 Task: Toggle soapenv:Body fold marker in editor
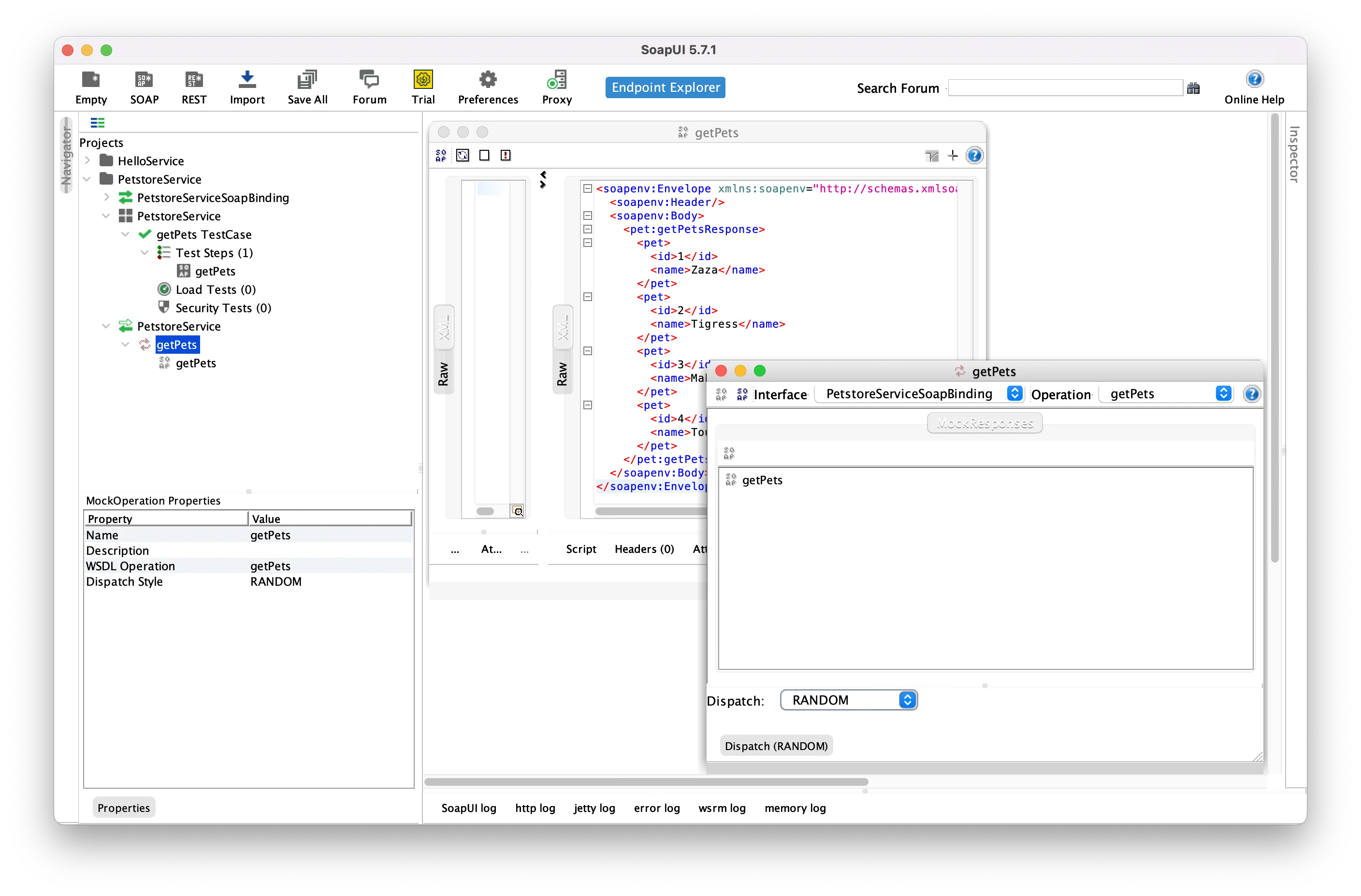[587, 216]
